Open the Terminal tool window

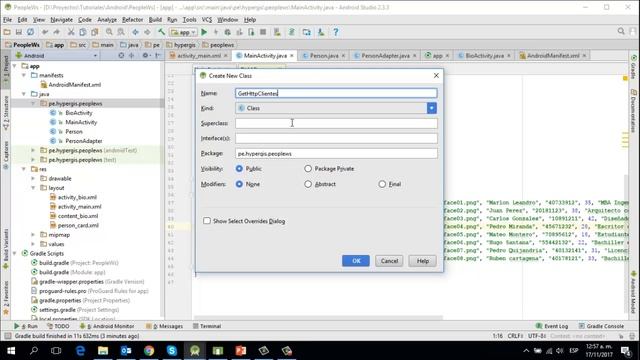tap(207, 326)
